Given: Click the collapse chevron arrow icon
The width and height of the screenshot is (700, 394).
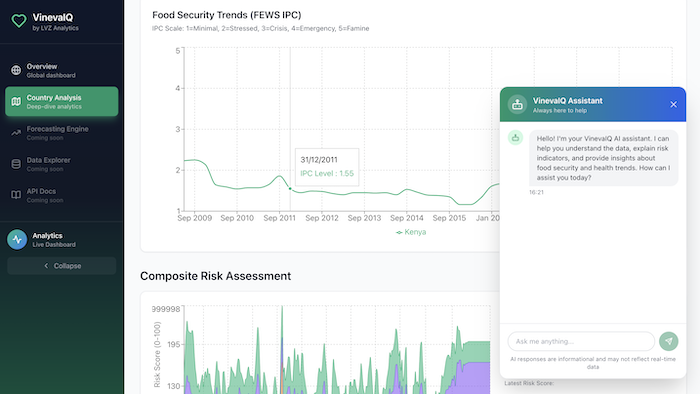Looking at the screenshot, I should coord(46,265).
